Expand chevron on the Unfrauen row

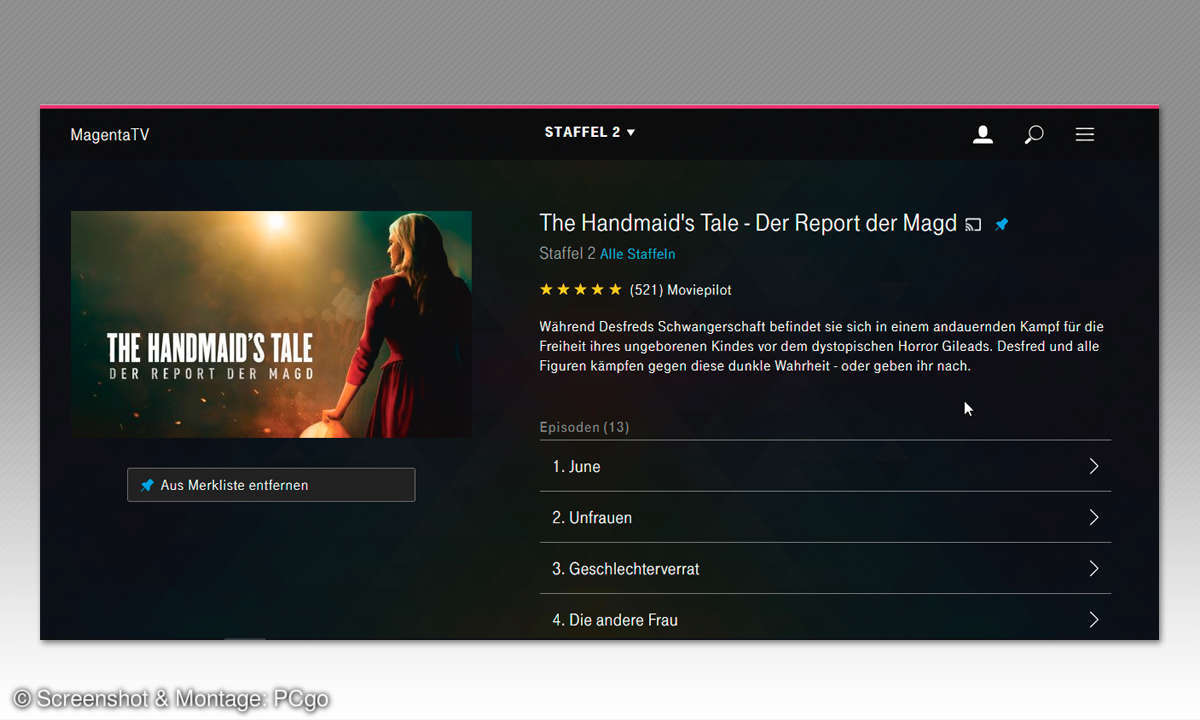tap(1094, 517)
